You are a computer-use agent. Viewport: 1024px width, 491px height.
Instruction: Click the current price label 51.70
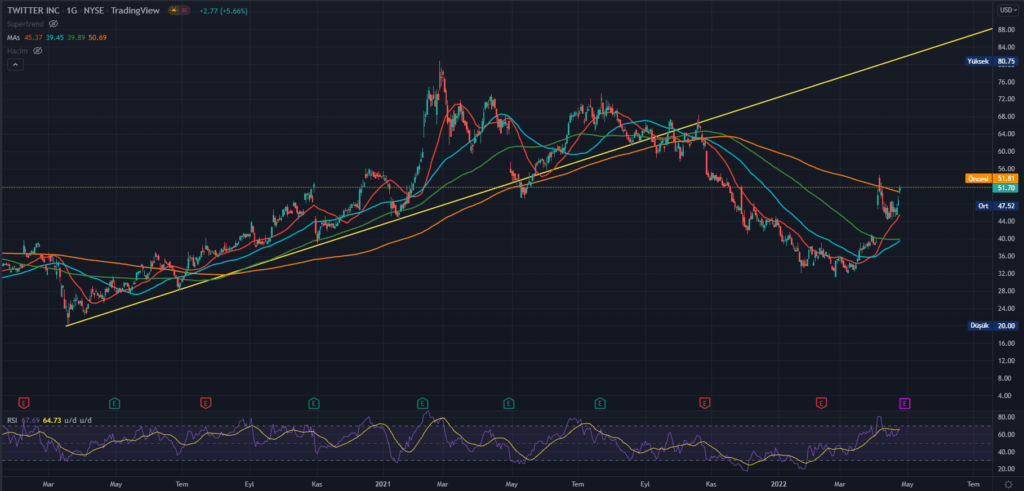coord(1006,188)
